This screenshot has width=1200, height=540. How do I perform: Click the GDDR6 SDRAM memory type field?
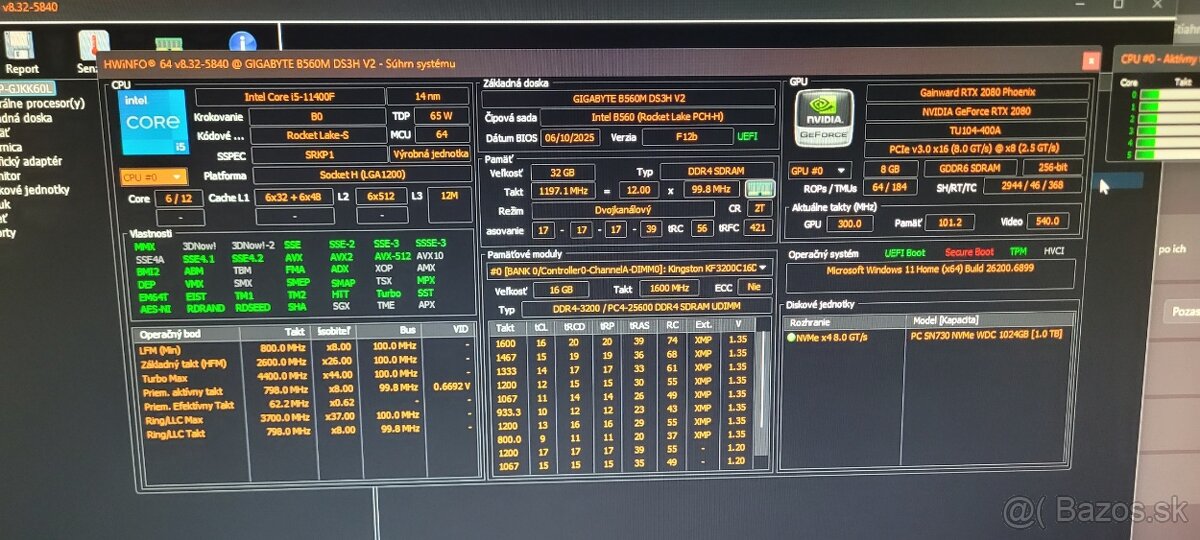(x=971, y=169)
